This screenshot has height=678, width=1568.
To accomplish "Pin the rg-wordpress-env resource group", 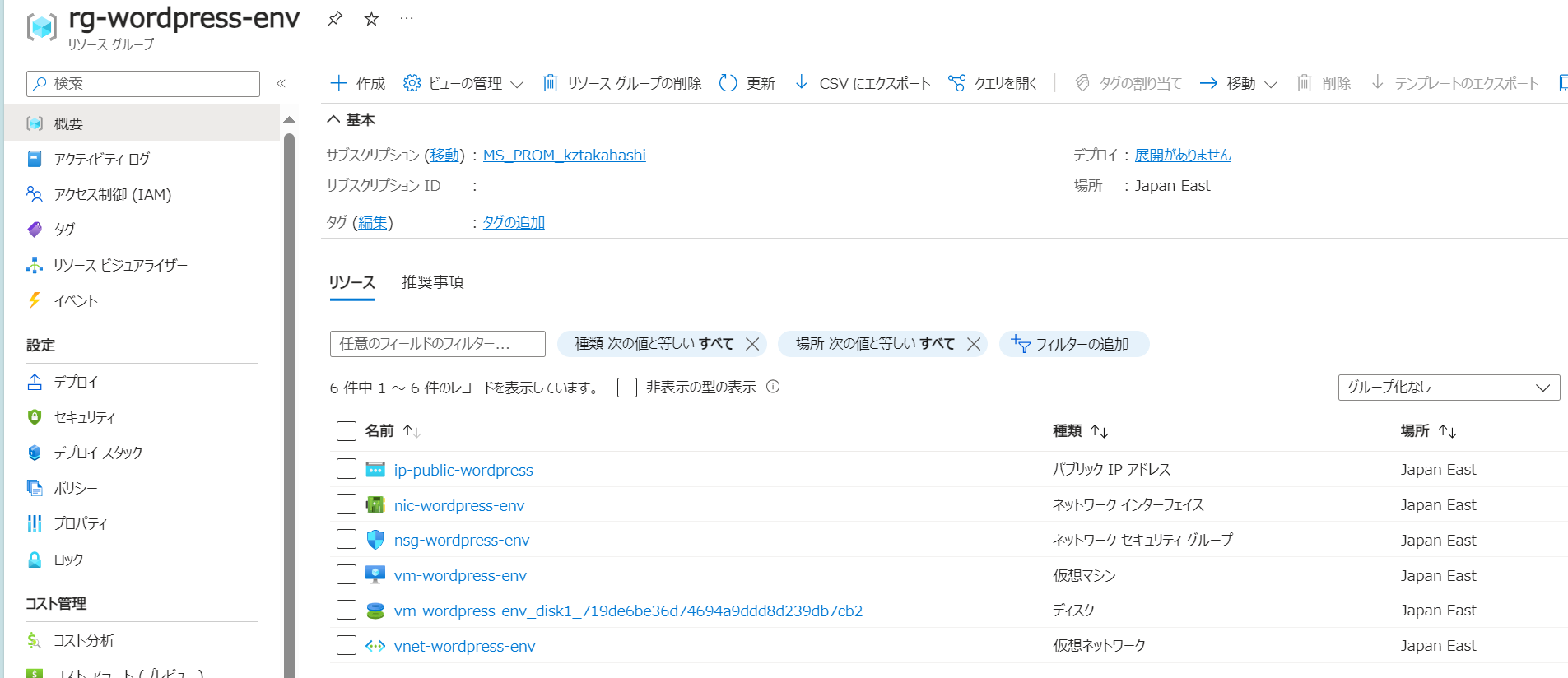I will pyautogui.click(x=335, y=19).
